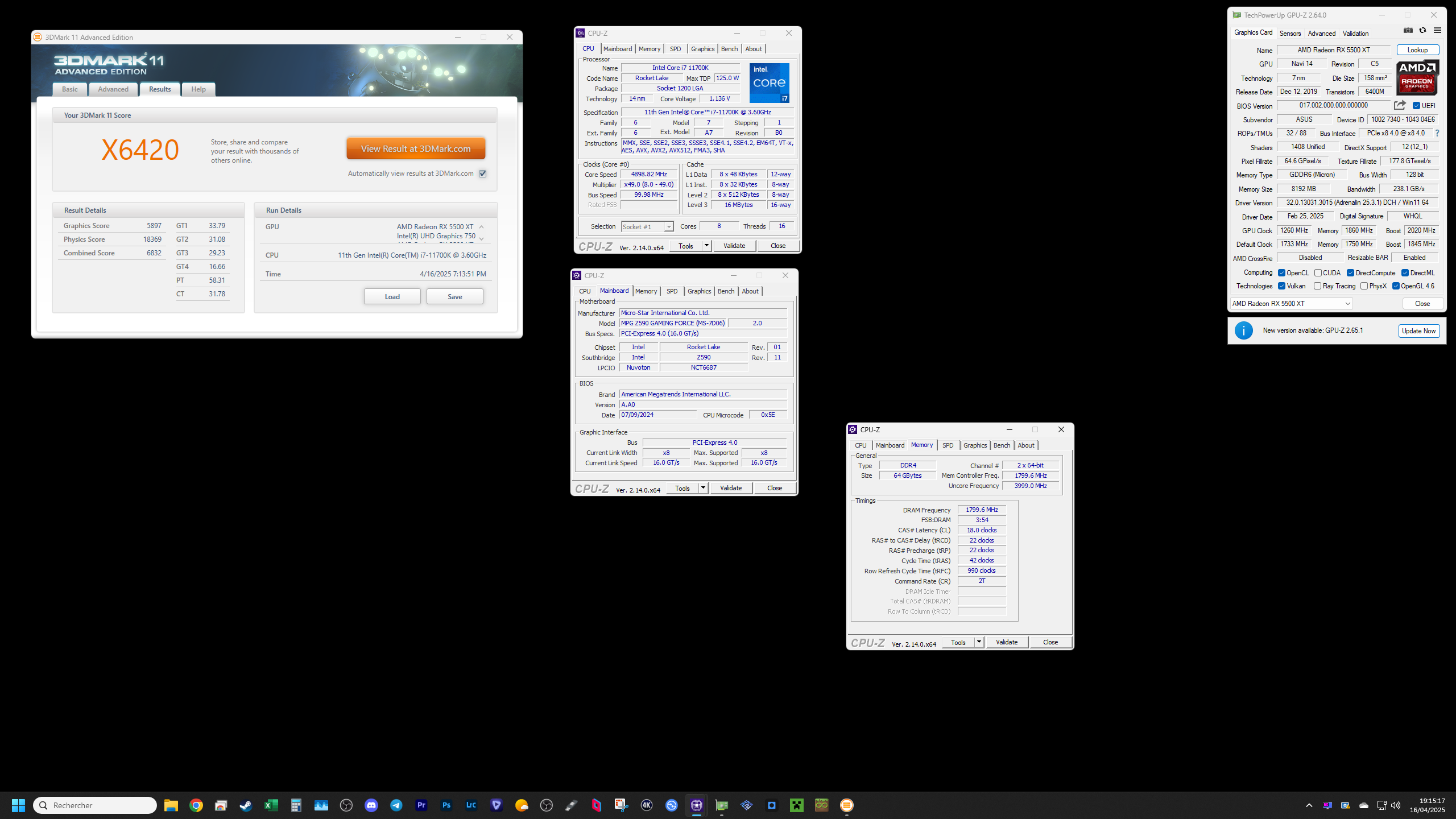Switch to the Sensors tab in GPU-Z
The height and width of the screenshot is (819, 1456).
(1290, 34)
